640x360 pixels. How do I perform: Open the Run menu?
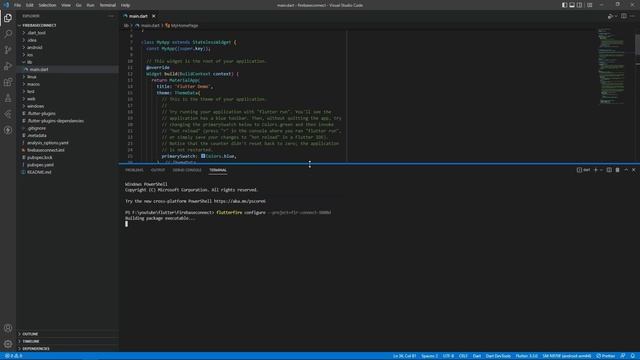point(90,5)
